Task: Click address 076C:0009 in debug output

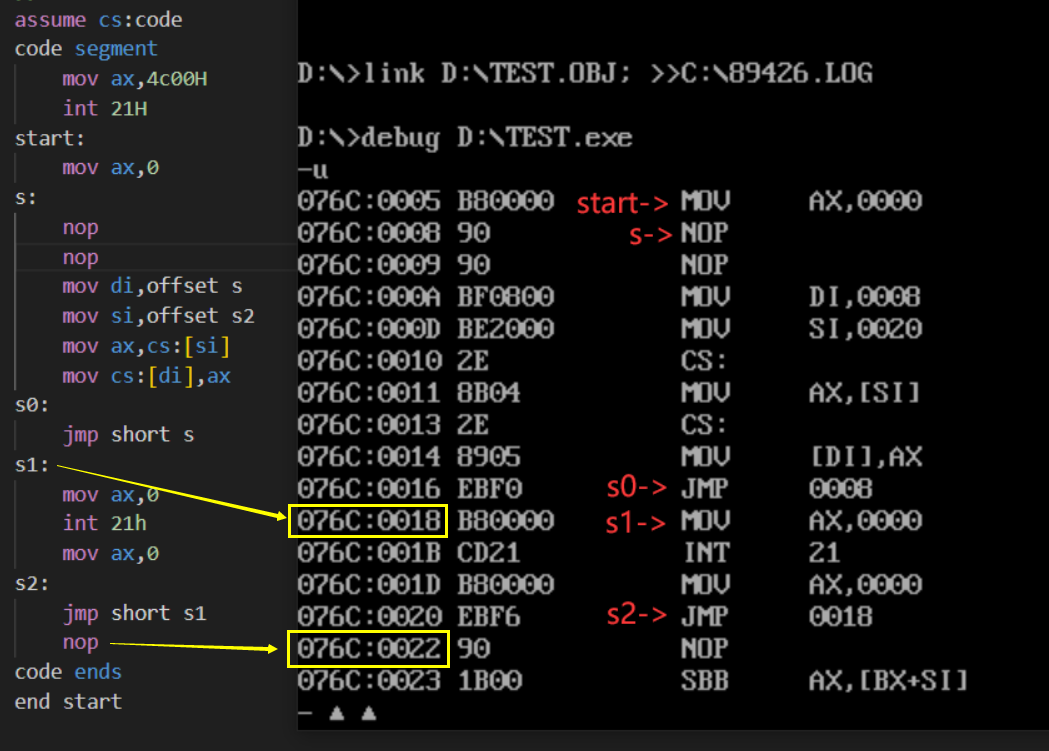Action: pos(369,265)
